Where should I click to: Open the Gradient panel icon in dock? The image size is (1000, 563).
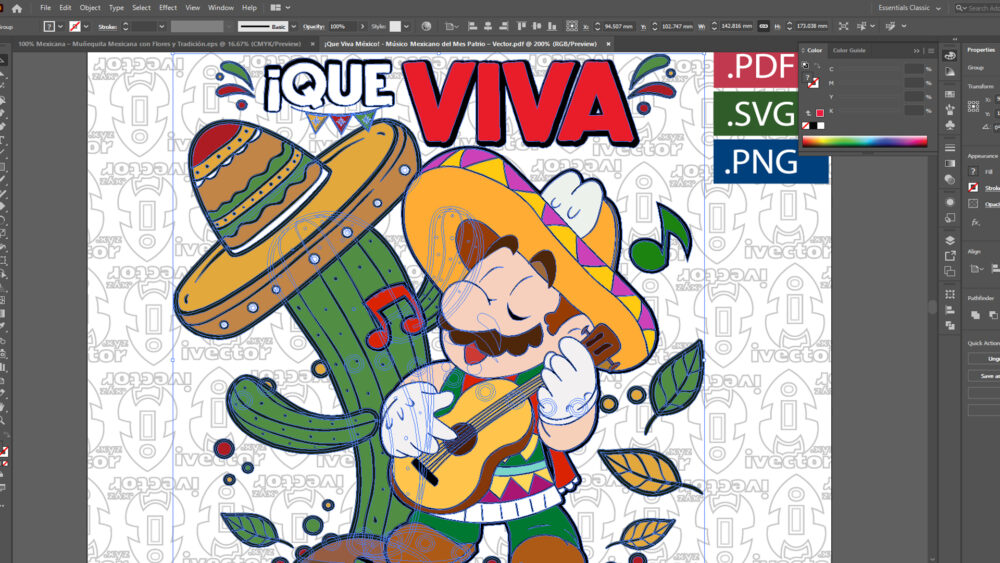point(950,164)
